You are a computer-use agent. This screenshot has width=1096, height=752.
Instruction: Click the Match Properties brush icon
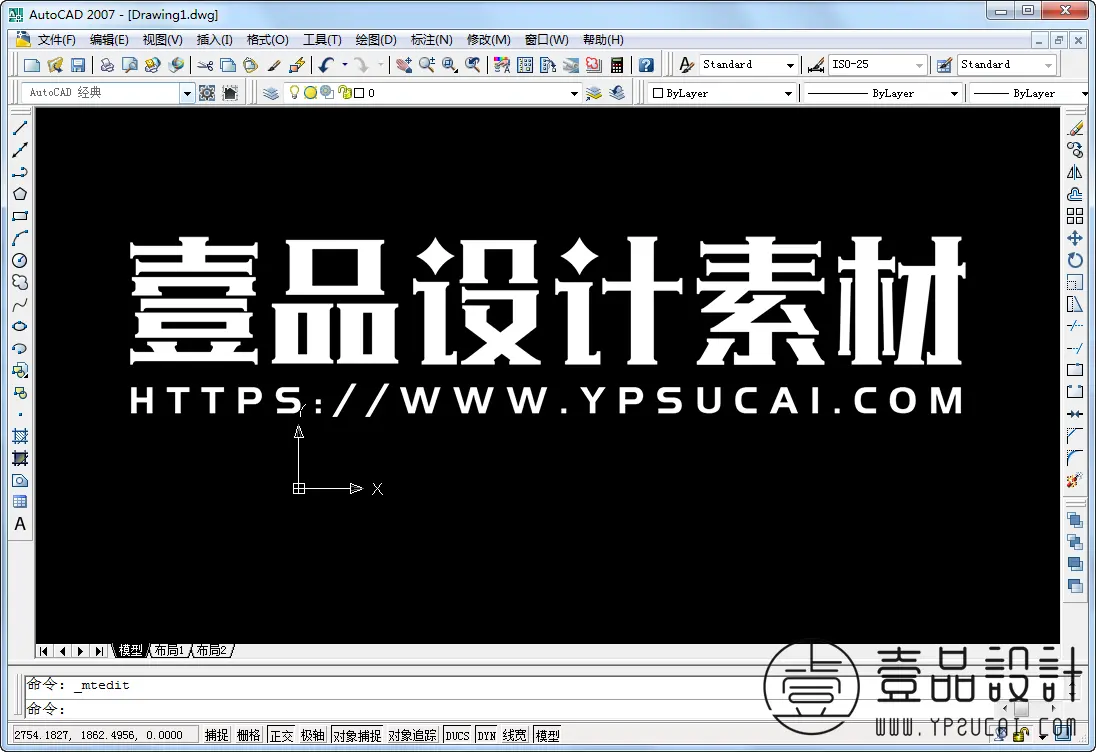coord(273,65)
